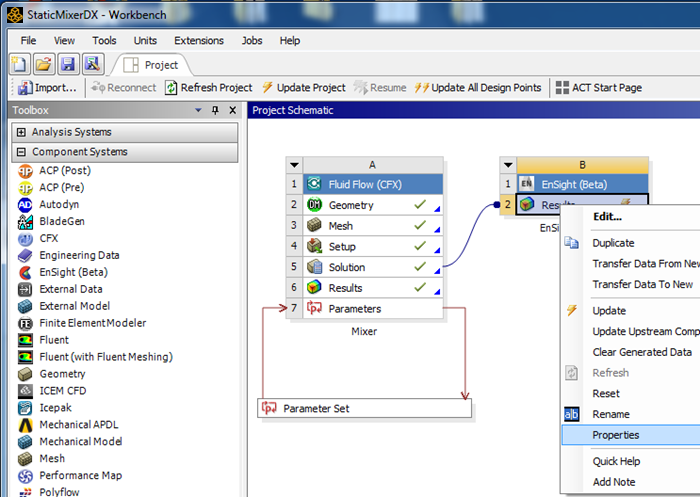The image size is (700, 497).
Task: Open the File menu
Action: 28,41
